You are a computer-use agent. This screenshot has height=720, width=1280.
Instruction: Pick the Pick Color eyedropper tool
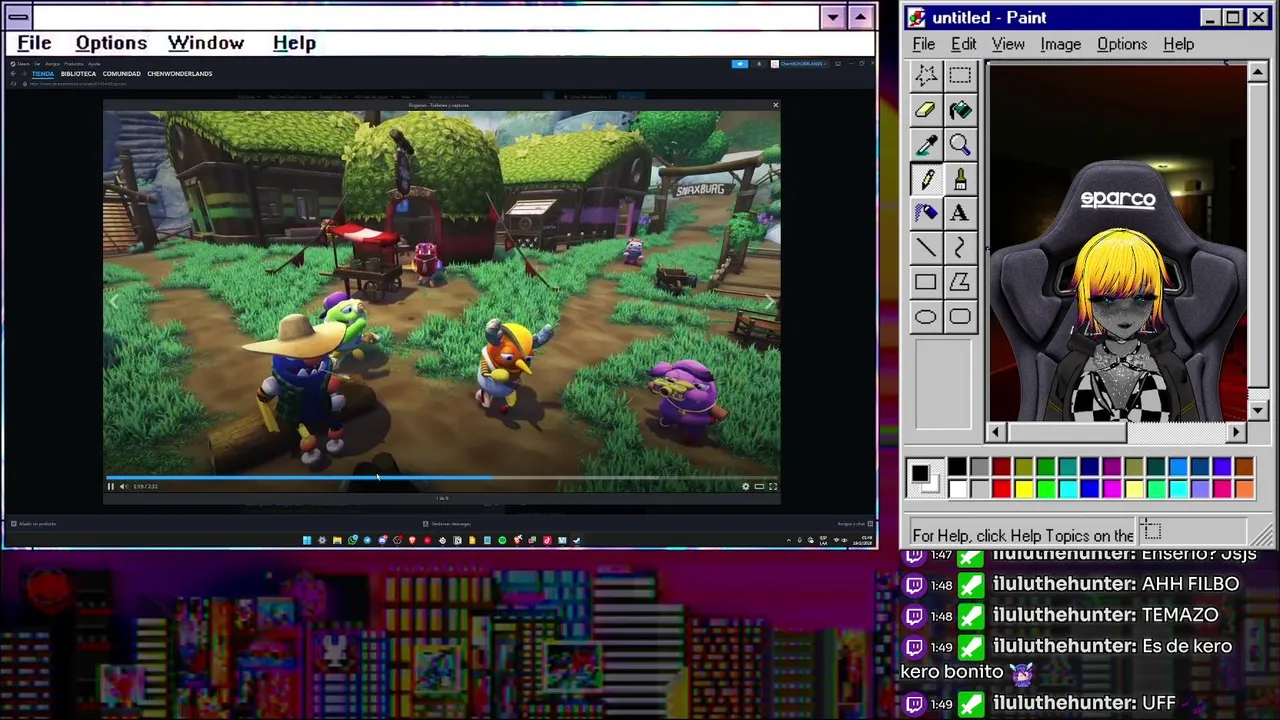925,145
